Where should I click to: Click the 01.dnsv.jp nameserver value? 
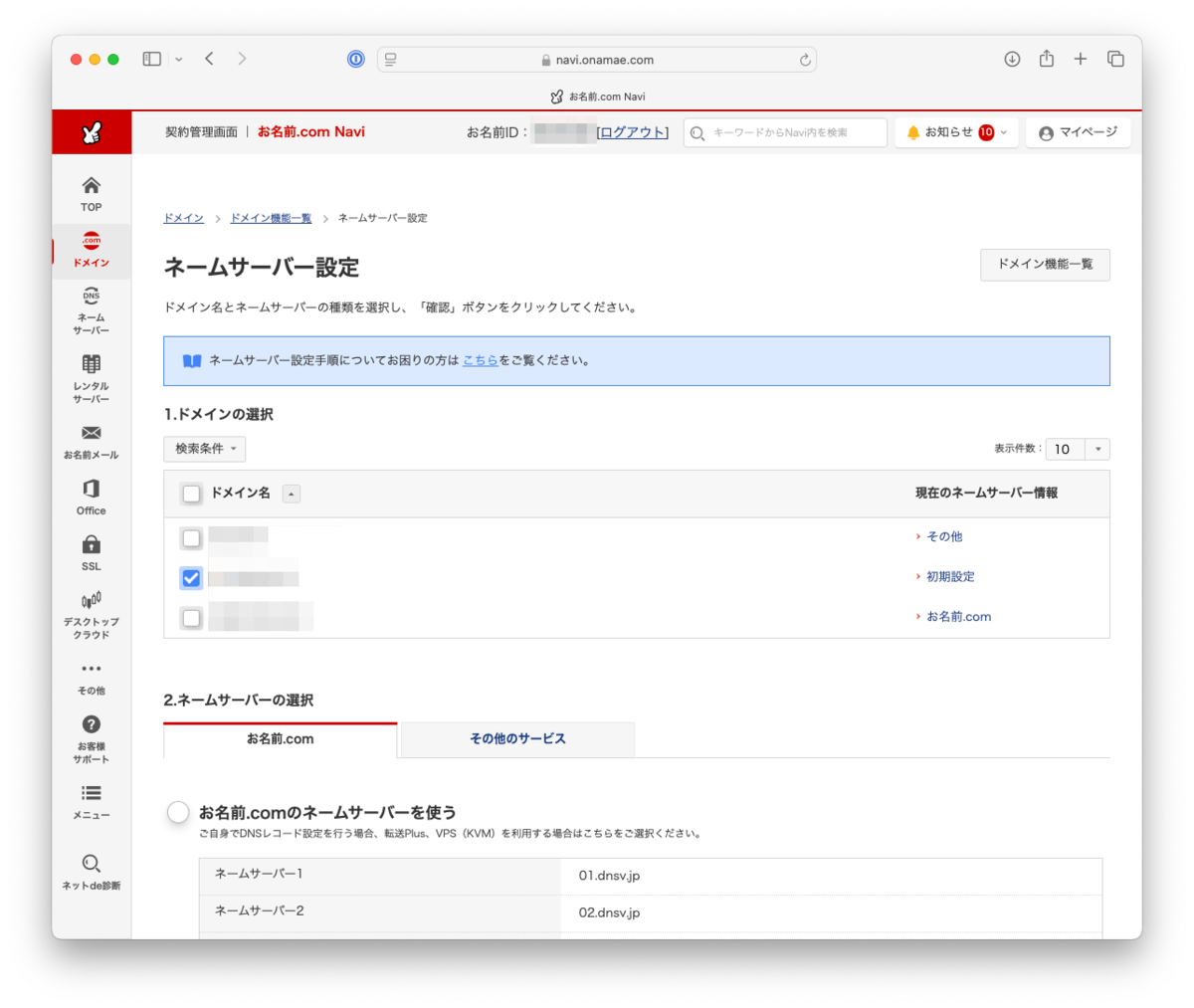click(609, 876)
